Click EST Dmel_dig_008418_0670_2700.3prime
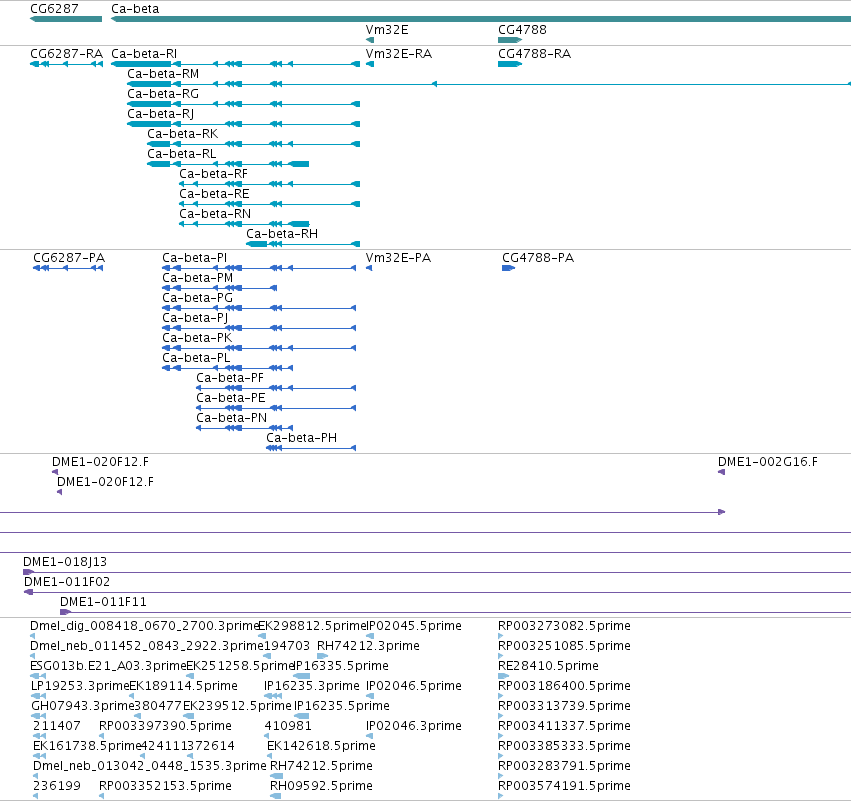Screen dimensions: 851x801 tap(144, 626)
